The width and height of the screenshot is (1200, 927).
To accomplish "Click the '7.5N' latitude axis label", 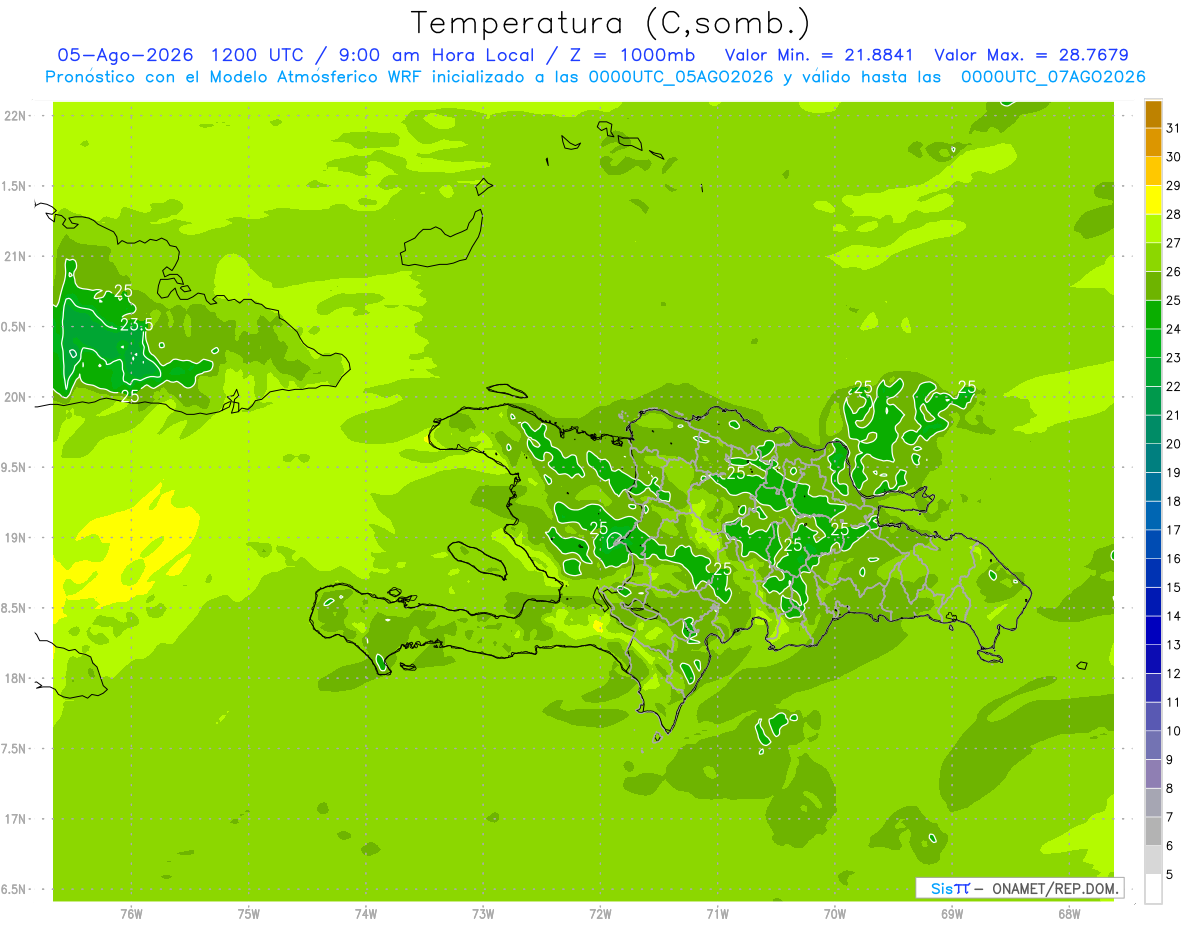I will 15,748.
